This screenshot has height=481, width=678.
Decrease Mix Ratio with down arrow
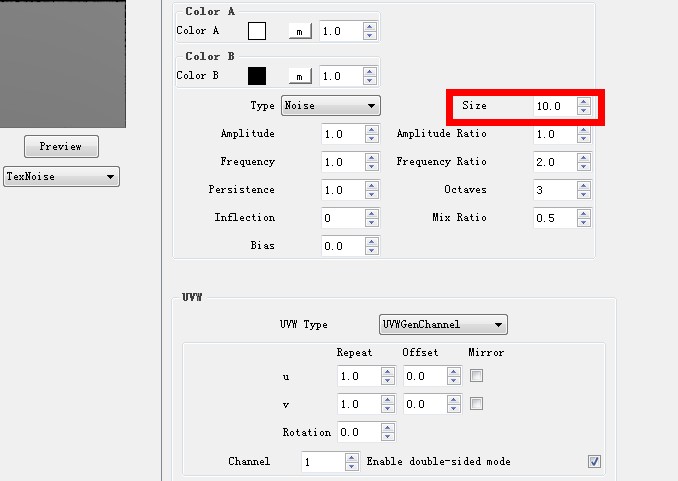pyautogui.click(x=584, y=222)
